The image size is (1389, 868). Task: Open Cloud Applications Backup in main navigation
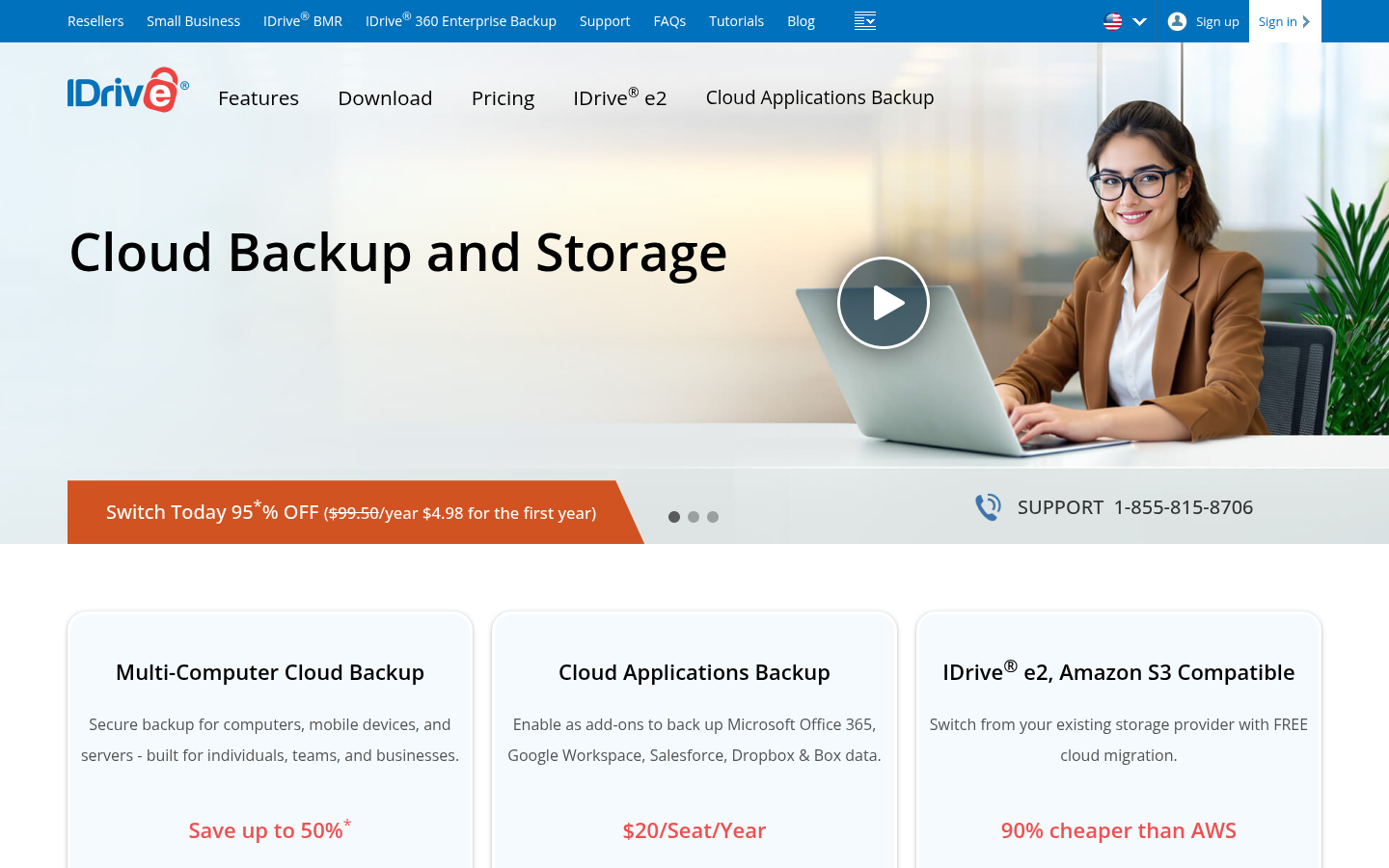click(x=820, y=97)
